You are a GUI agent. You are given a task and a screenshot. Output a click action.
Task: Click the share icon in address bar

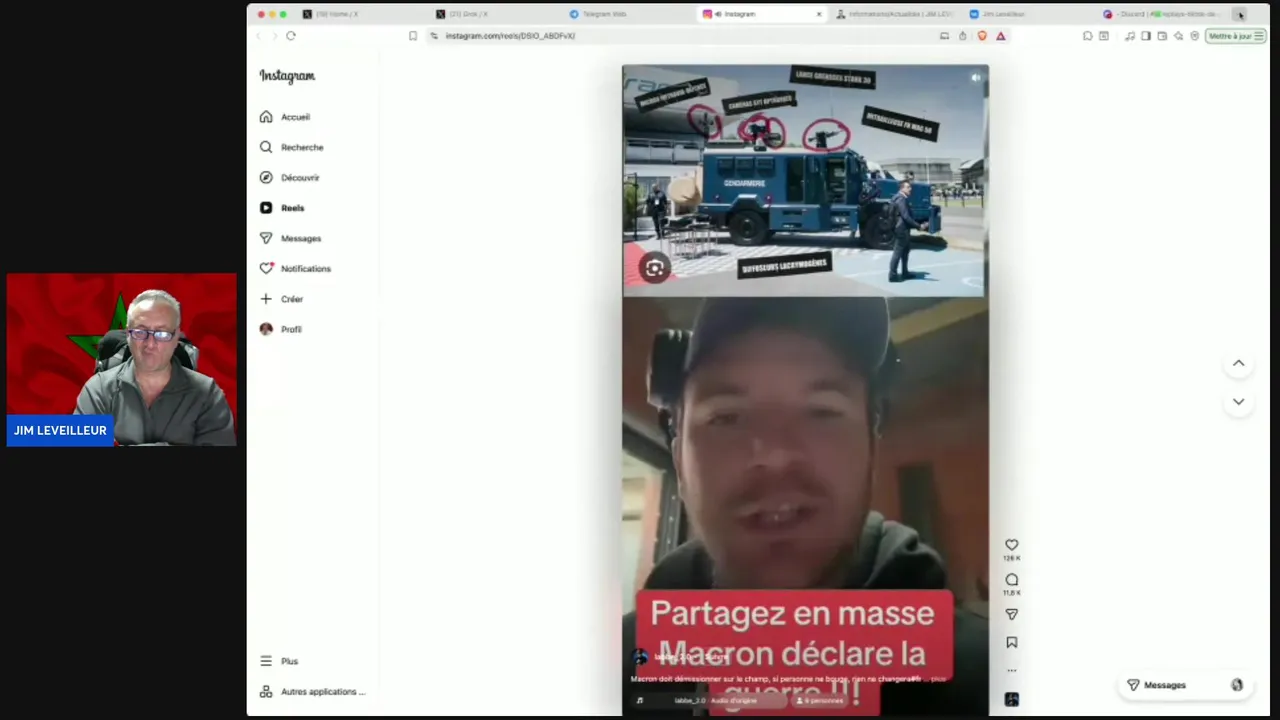(x=962, y=36)
